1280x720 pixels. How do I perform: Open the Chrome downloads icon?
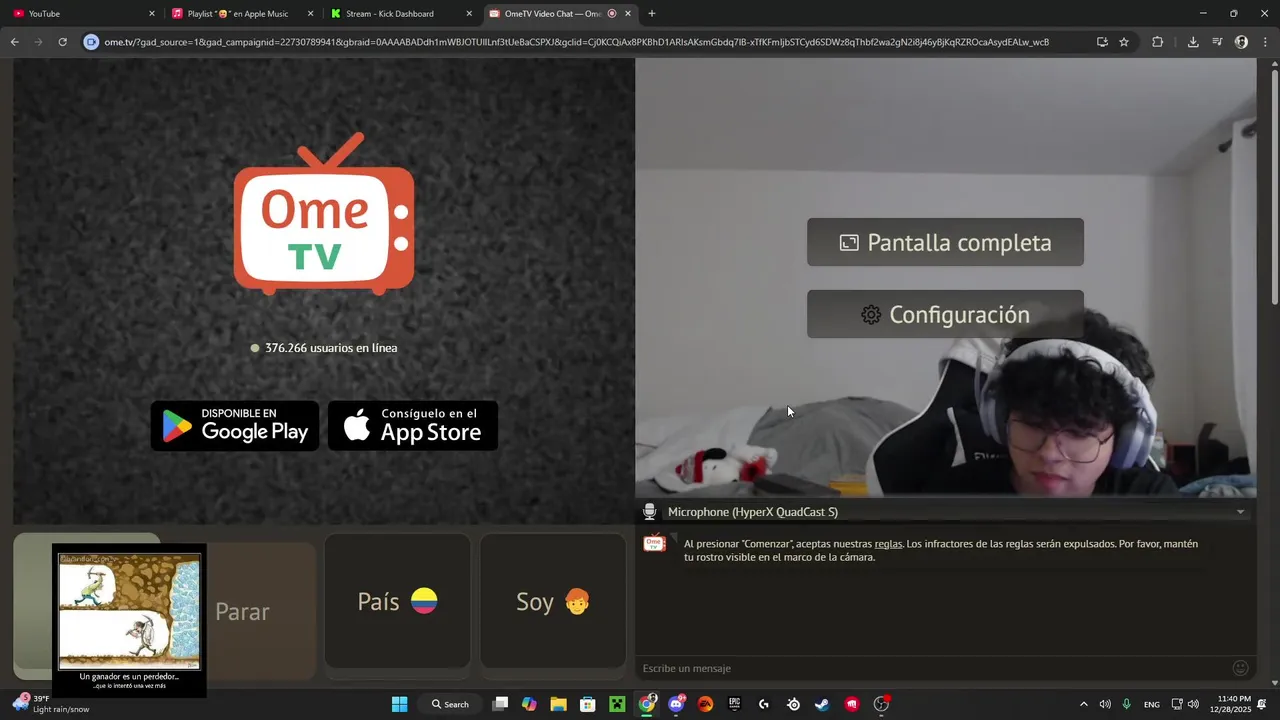pos(1193,42)
